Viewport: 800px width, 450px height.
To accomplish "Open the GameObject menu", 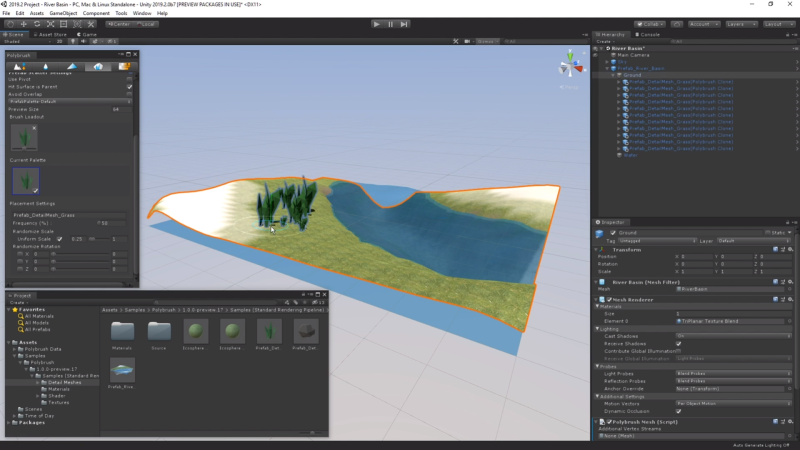I will (63, 13).
